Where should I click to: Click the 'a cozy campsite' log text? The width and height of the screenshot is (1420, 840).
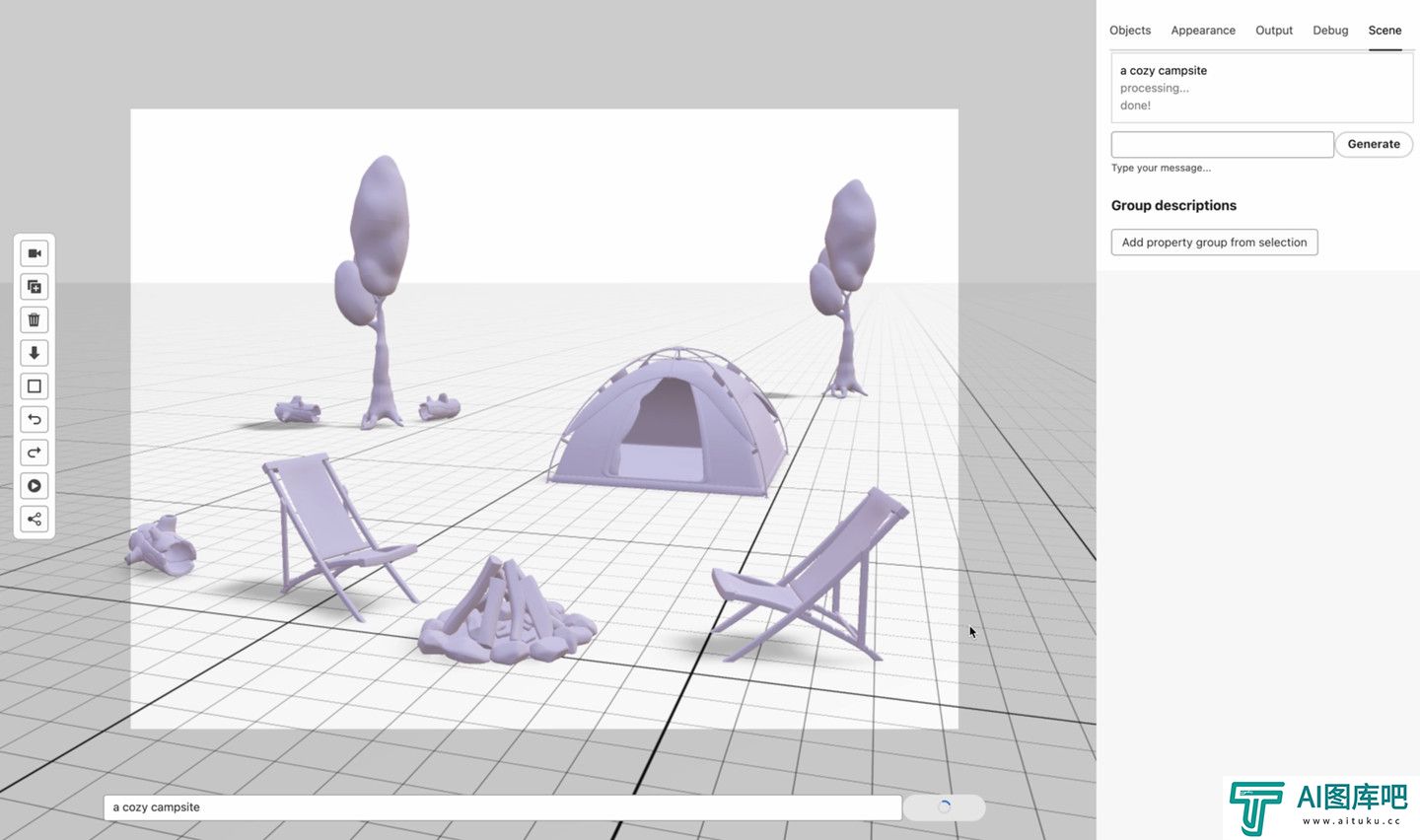1164,71
